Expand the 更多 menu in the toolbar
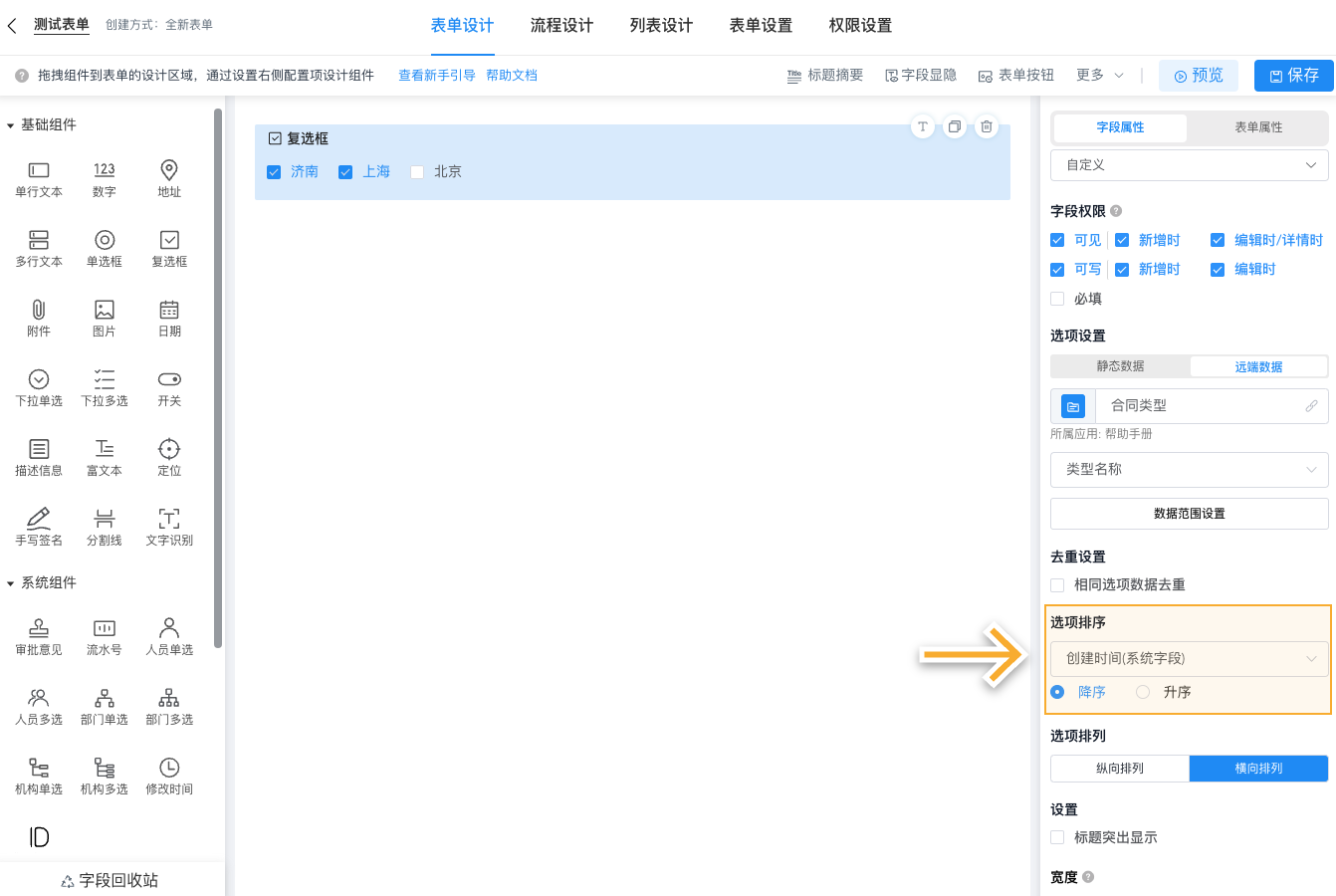 (x=1091, y=75)
